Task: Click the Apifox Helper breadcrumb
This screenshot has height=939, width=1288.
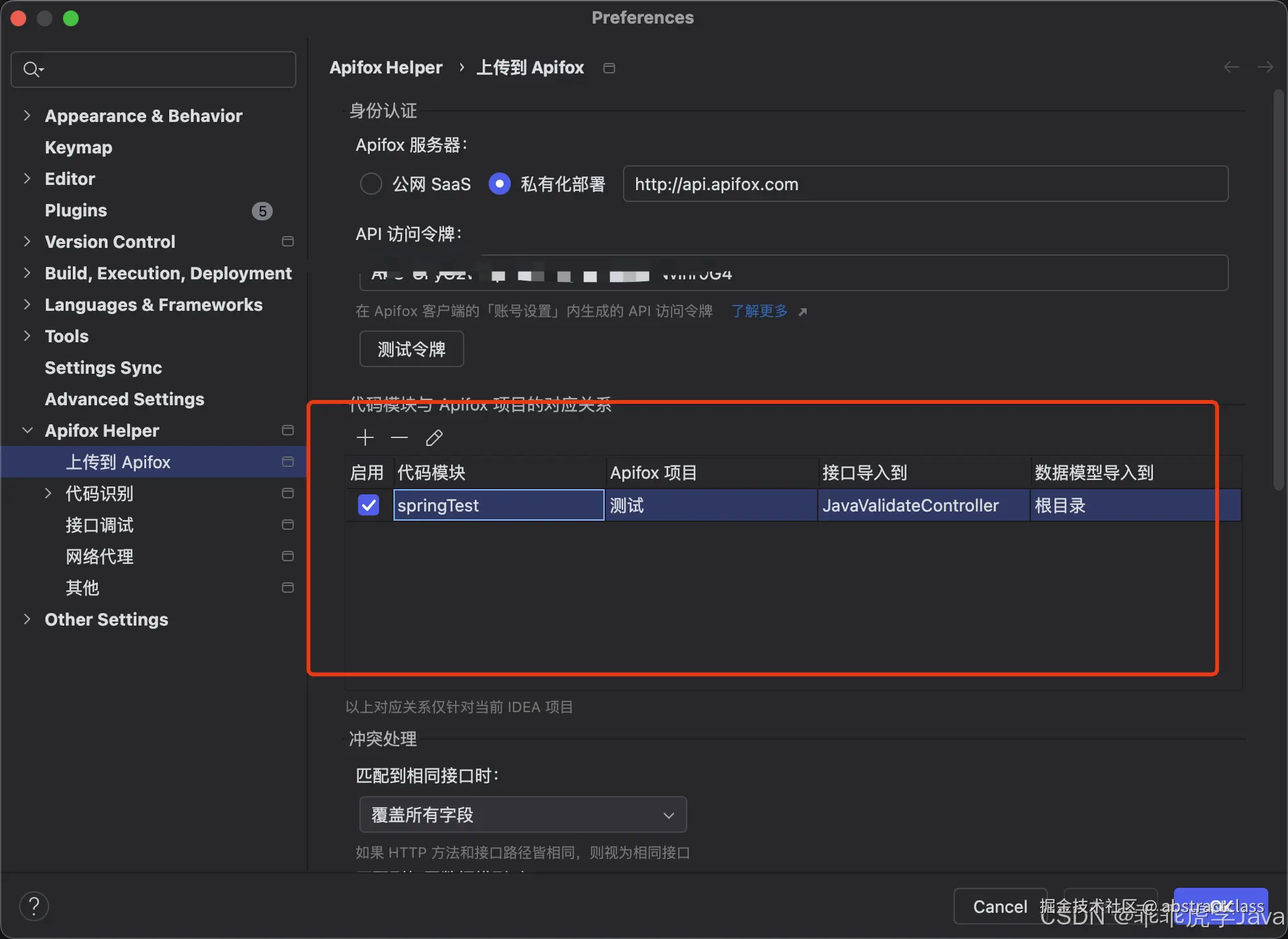Action: [386, 67]
